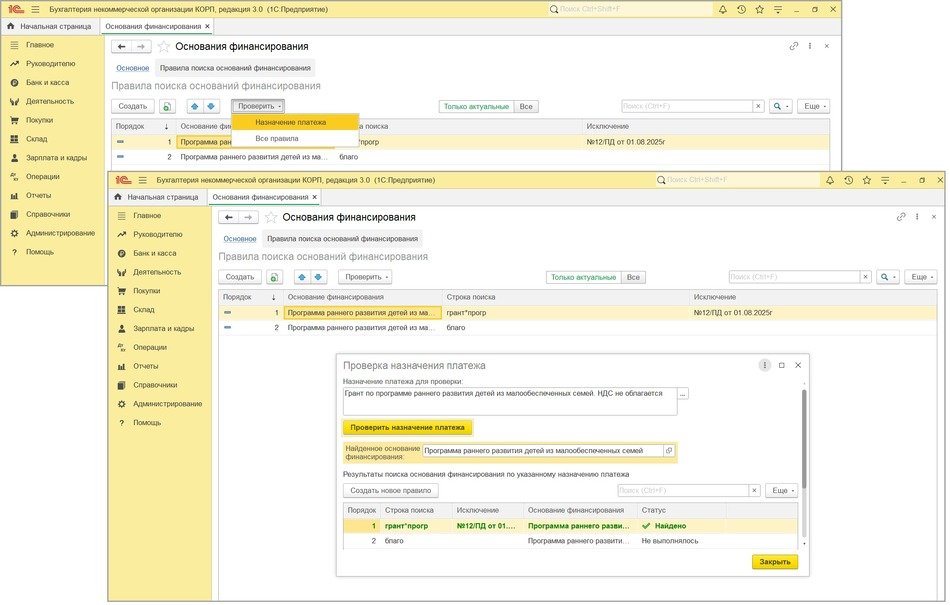The image size is (950, 605).
Task: Select Назначение платежа menu item
Action: tap(290, 122)
